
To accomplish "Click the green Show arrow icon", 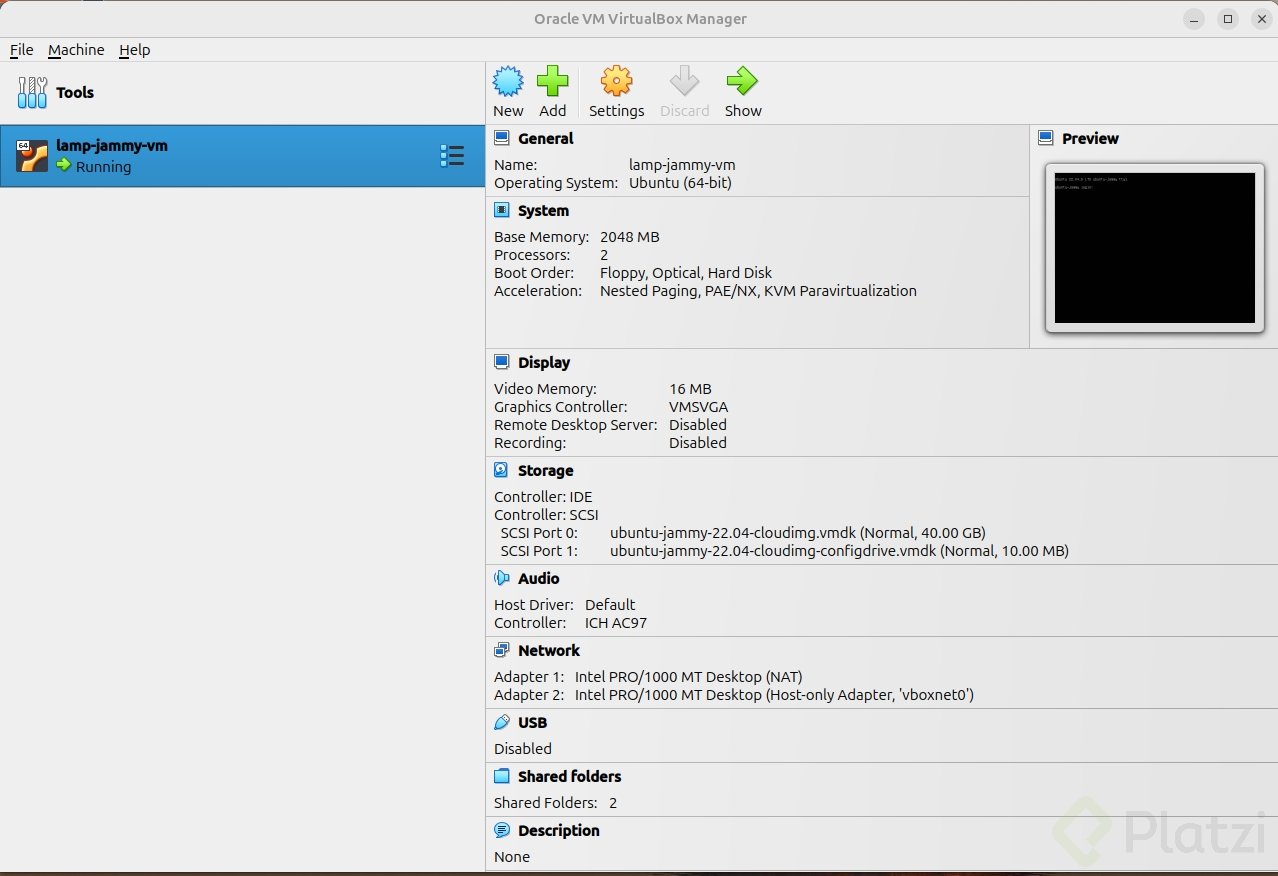I will pos(742,81).
